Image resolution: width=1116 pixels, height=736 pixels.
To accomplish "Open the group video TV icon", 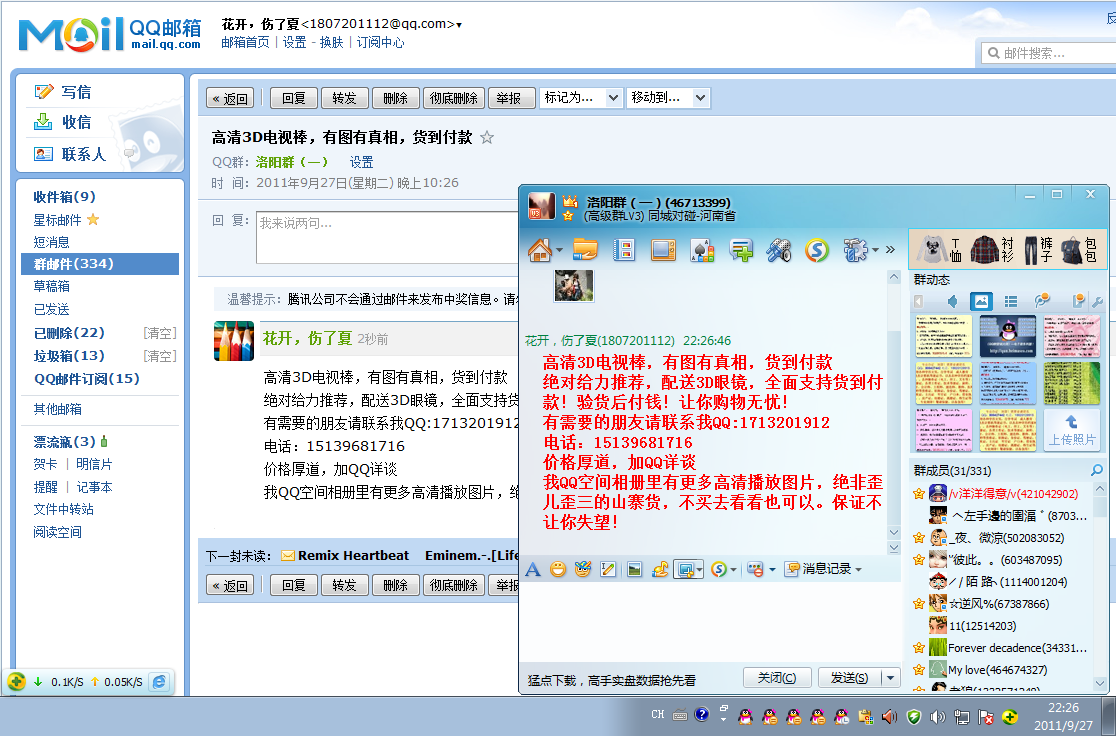I will click(x=663, y=250).
